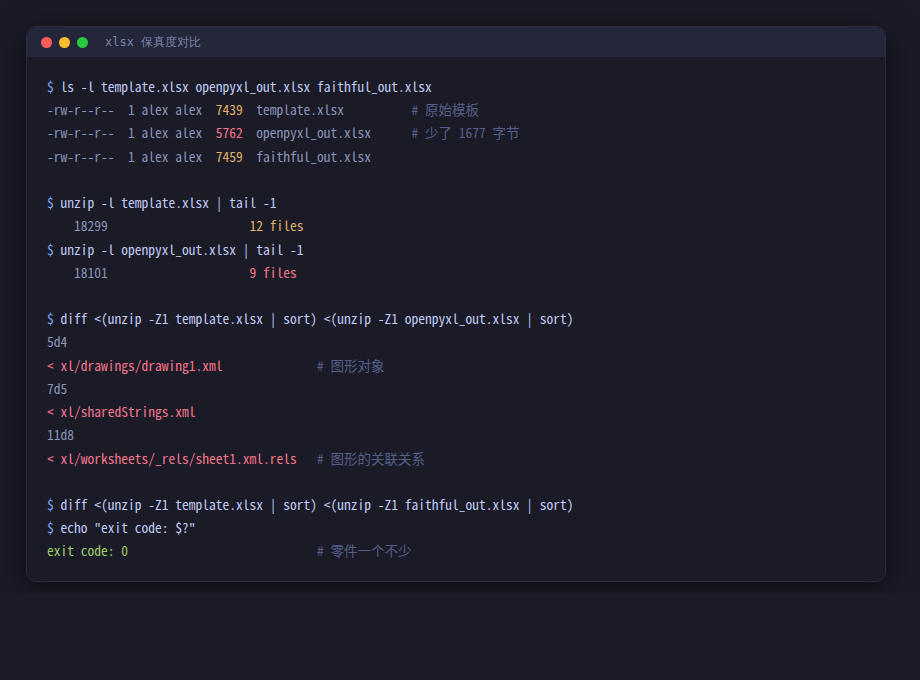This screenshot has height=680, width=920.
Task: Click the comment "# 原始模板"
Action: tap(445, 110)
